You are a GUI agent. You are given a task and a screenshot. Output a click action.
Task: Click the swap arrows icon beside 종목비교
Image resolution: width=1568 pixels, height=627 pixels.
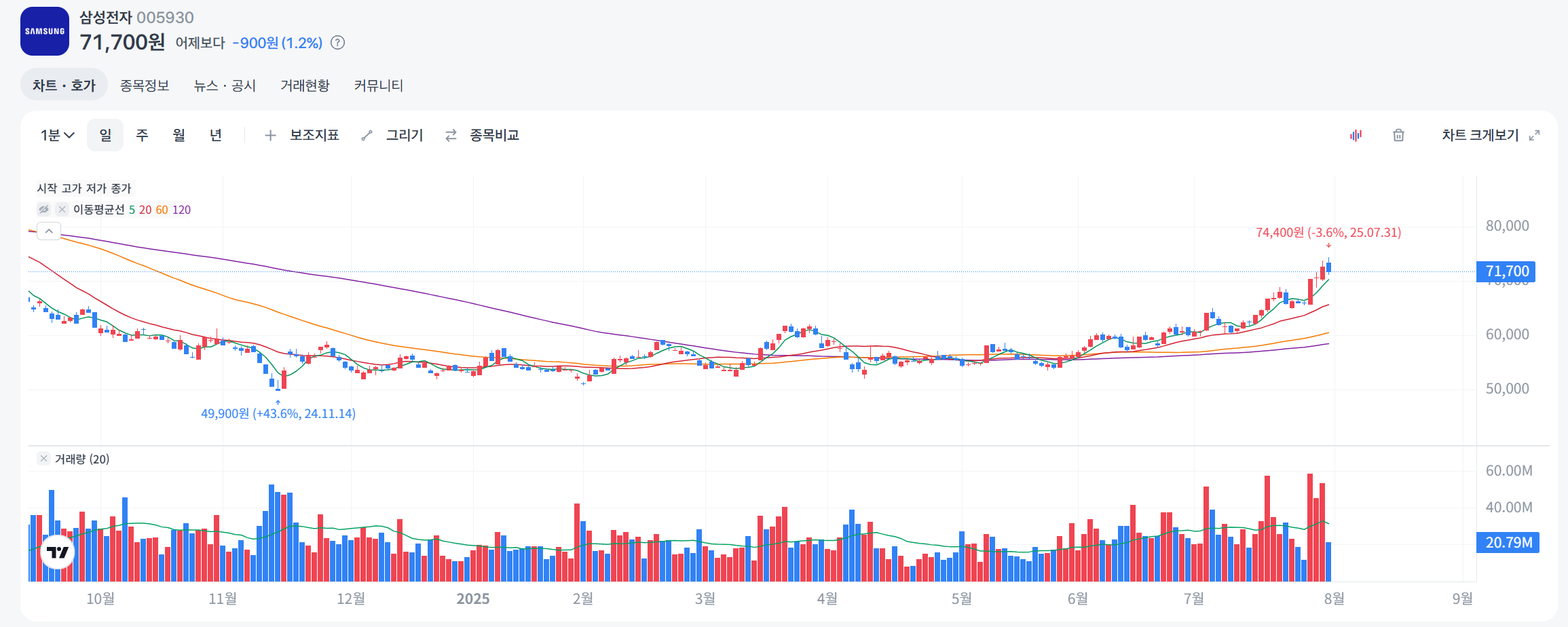click(451, 136)
